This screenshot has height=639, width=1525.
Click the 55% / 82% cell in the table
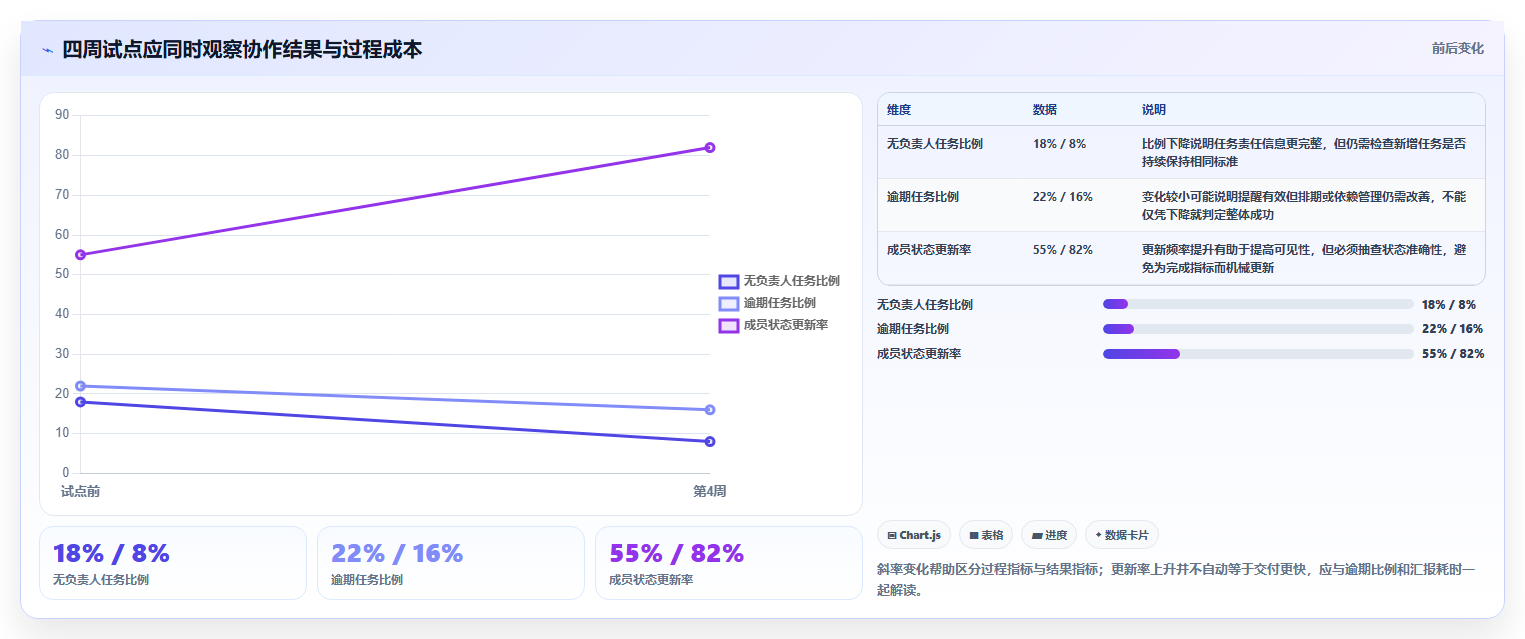click(1062, 250)
